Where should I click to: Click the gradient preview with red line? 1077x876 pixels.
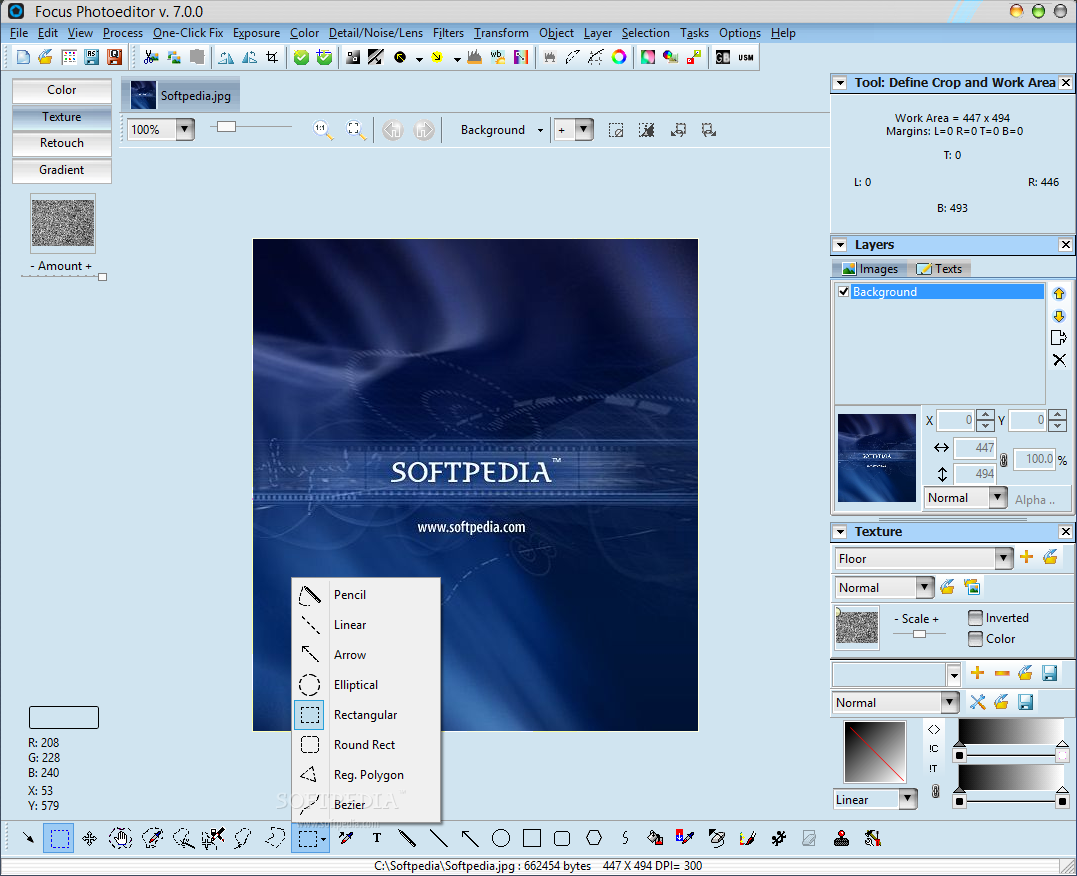[x=875, y=752]
